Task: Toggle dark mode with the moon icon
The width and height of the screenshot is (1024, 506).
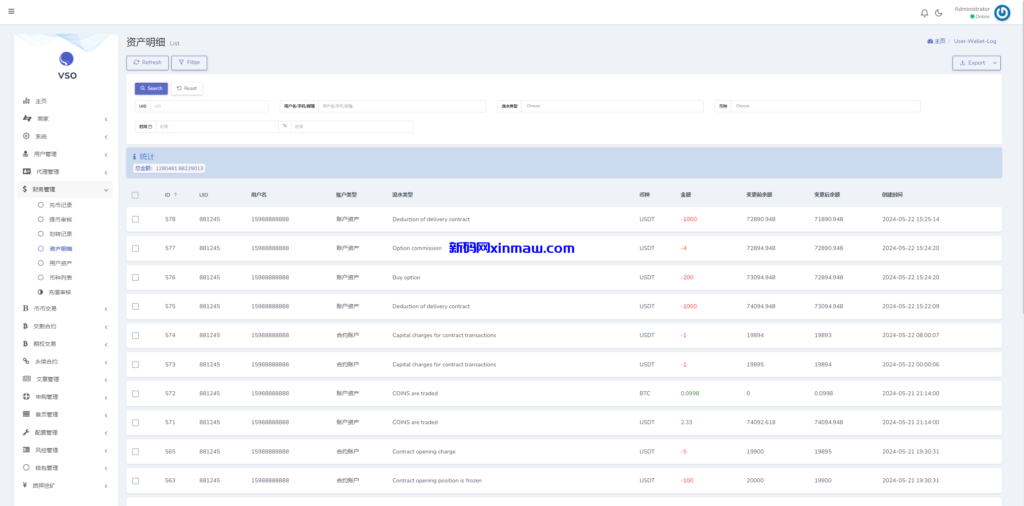Action: (x=938, y=13)
